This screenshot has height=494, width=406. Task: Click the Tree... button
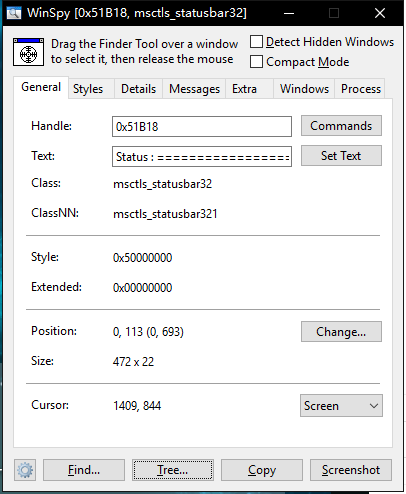click(x=173, y=470)
